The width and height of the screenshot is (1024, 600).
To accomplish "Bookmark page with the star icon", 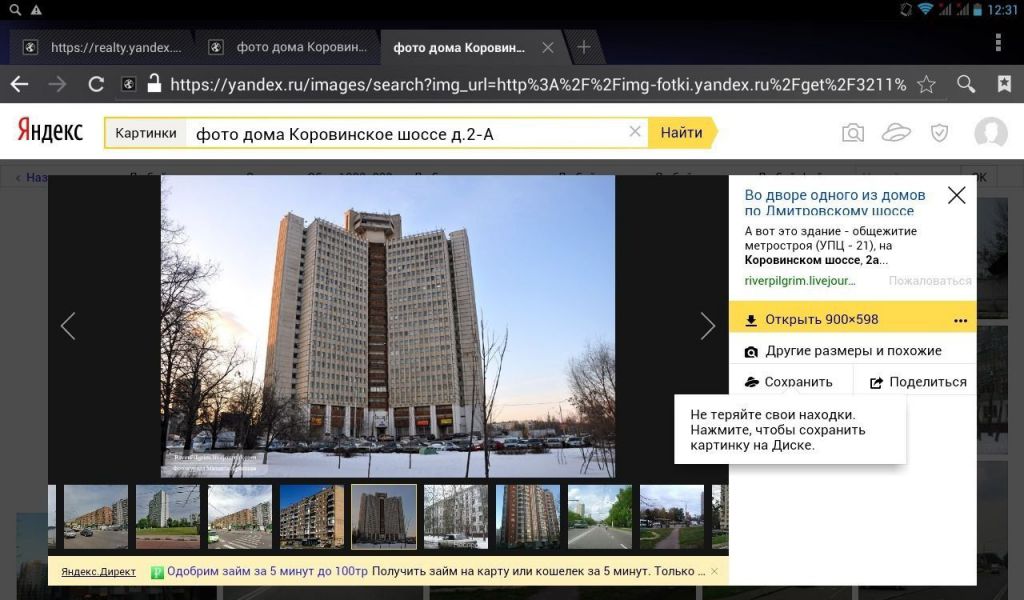I will point(926,84).
